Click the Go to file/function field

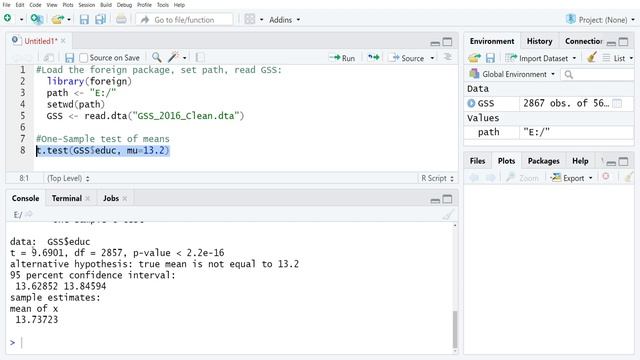[184, 20]
